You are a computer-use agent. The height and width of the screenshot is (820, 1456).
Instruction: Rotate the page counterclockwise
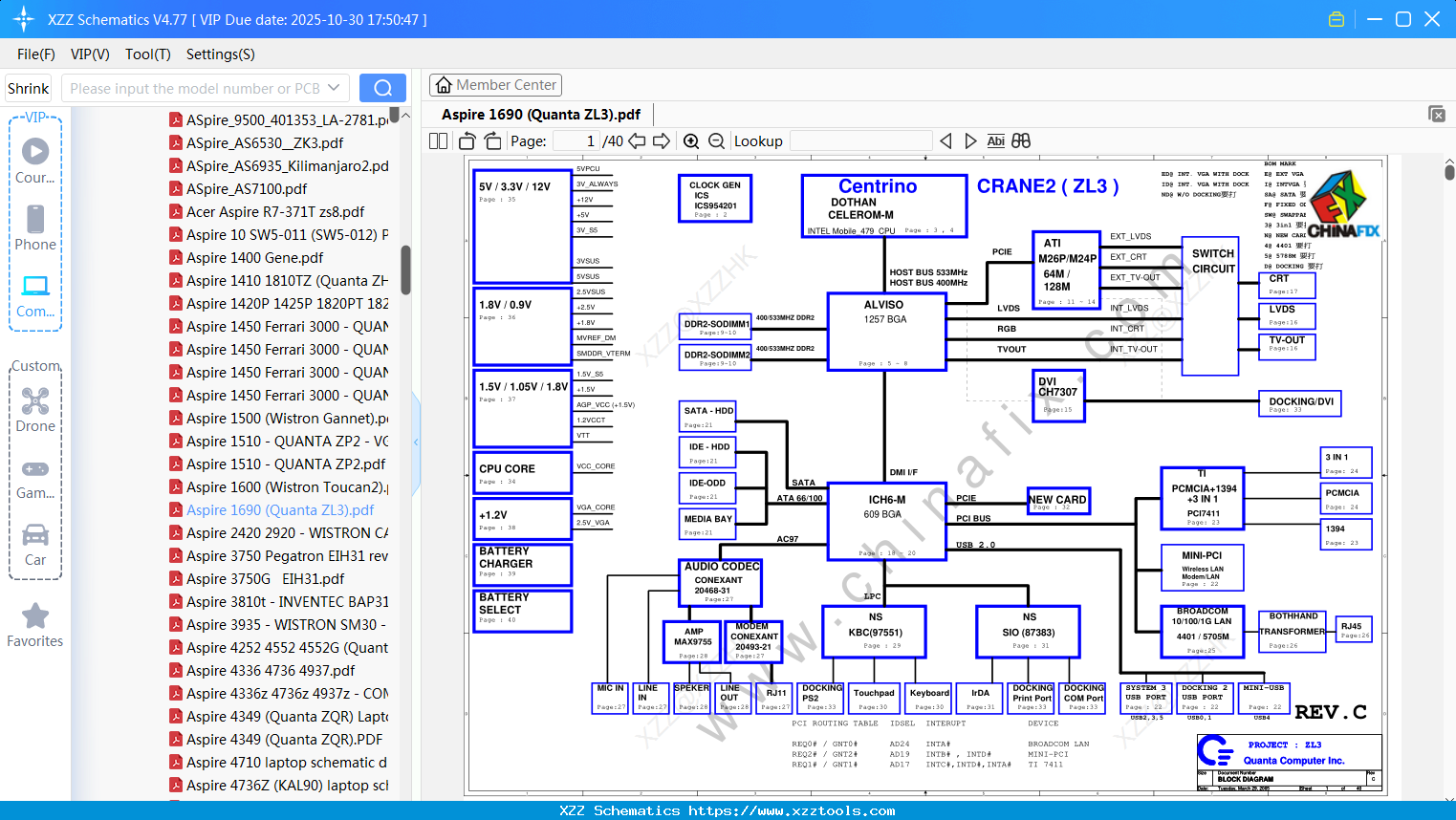(467, 141)
